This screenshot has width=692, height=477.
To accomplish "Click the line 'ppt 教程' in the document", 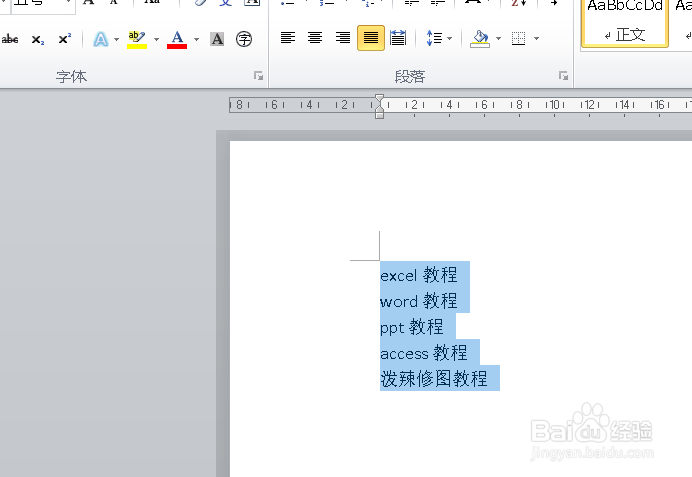I will [x=411, y=327].
